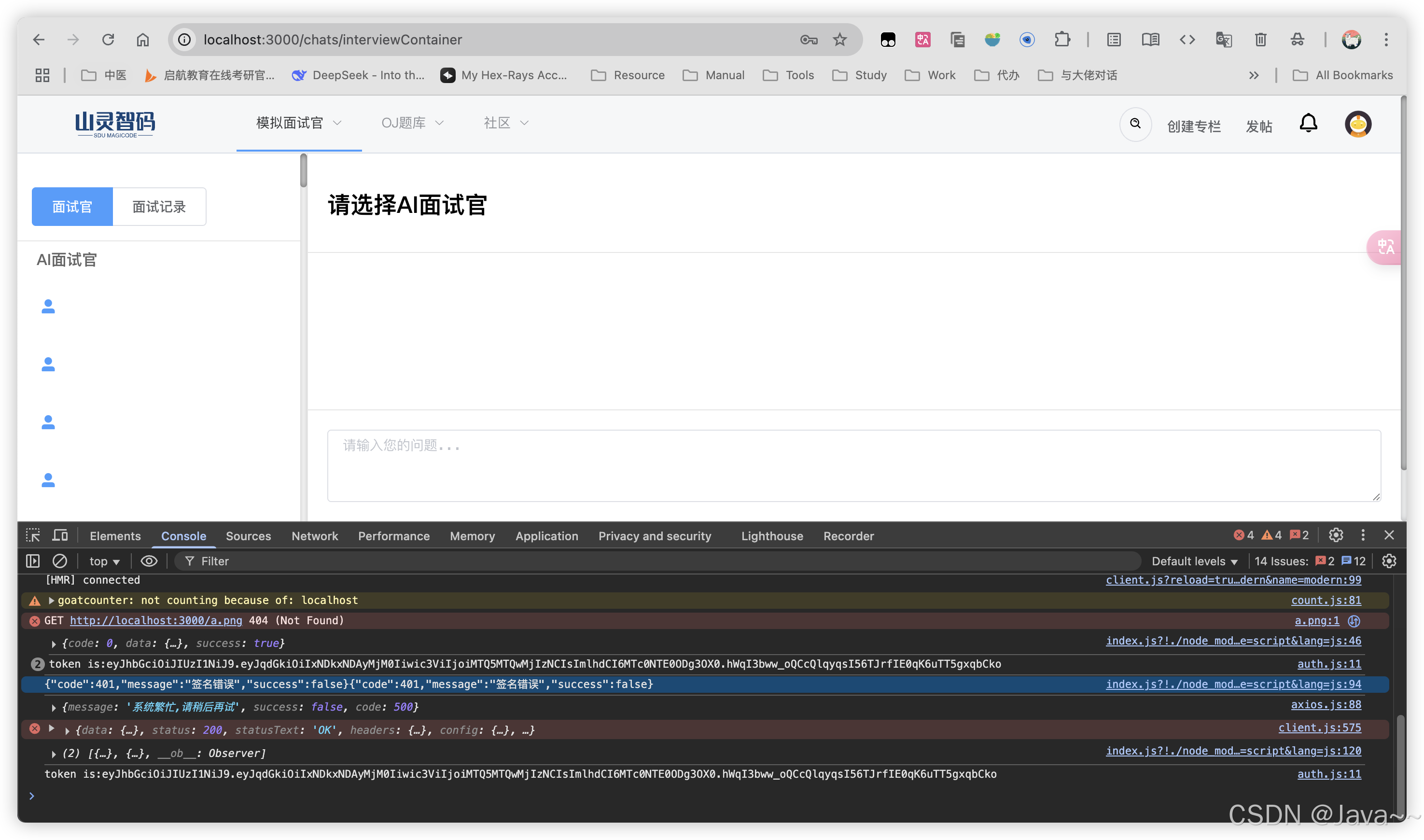
Task: Click the user avatar in page header
Action: tap(1358, 124)
